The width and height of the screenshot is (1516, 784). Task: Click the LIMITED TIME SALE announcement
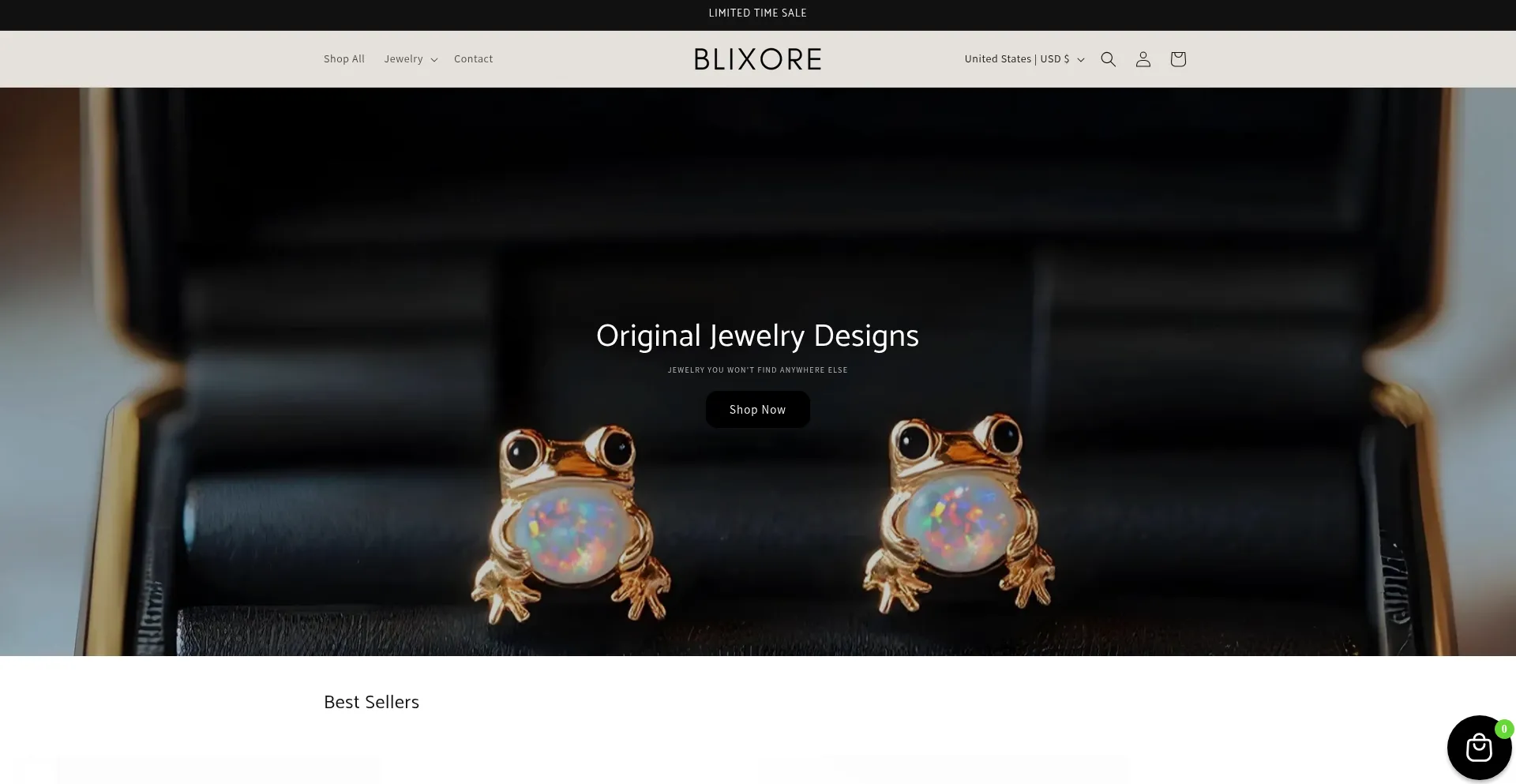[x=758, y=13]
